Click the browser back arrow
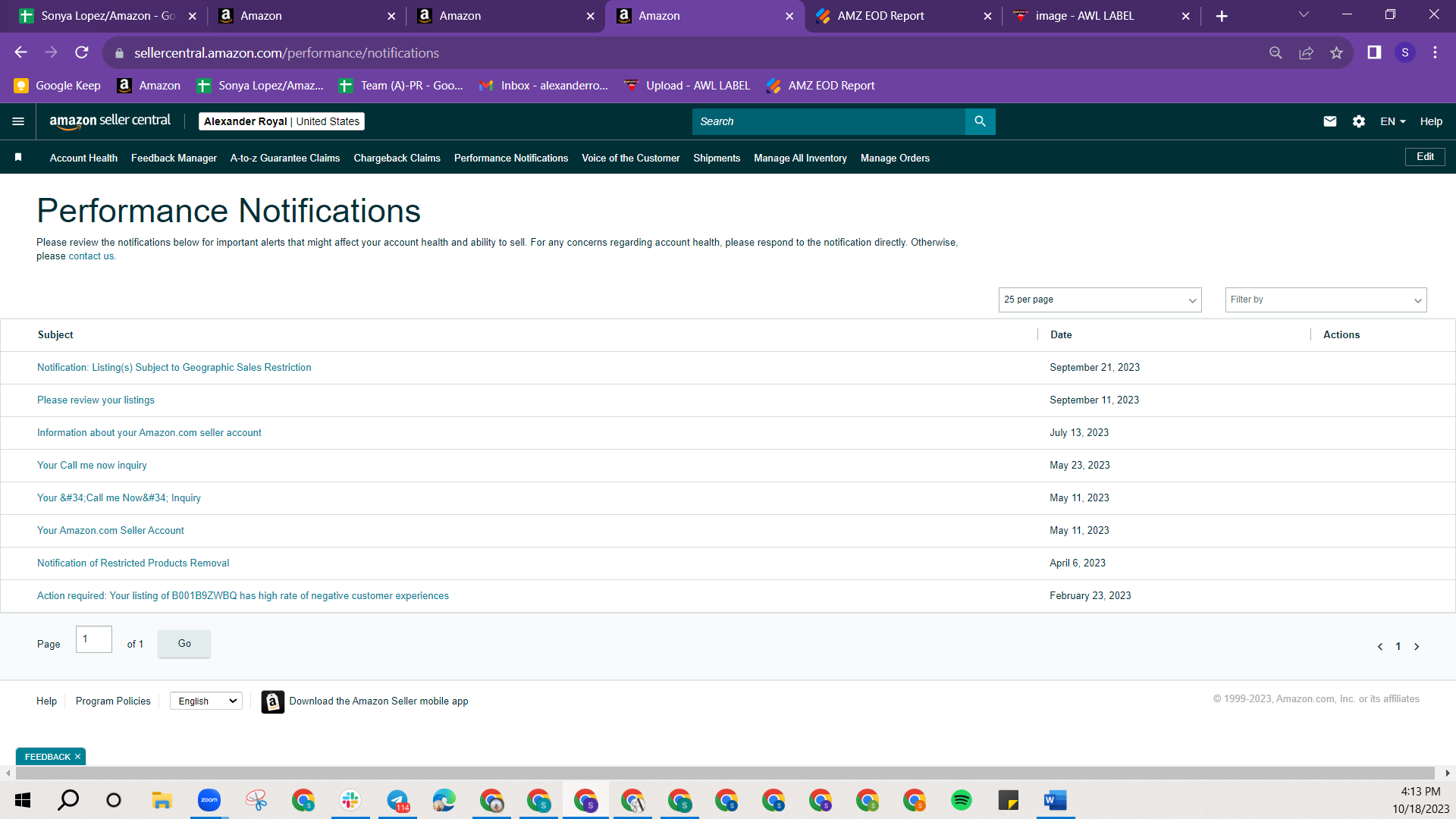1456x819 pixels. click(20, 52)
